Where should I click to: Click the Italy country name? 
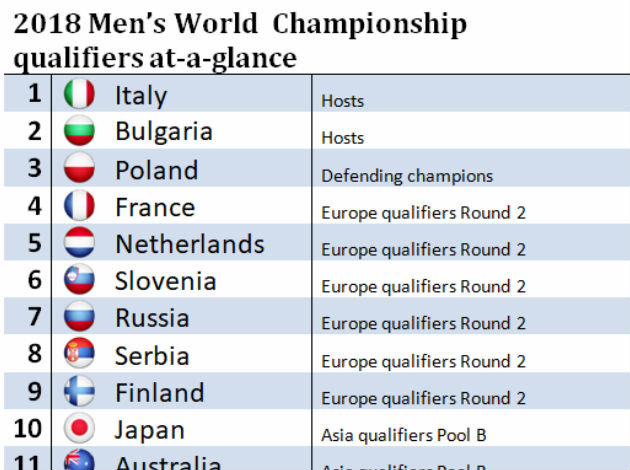(141, 96)
